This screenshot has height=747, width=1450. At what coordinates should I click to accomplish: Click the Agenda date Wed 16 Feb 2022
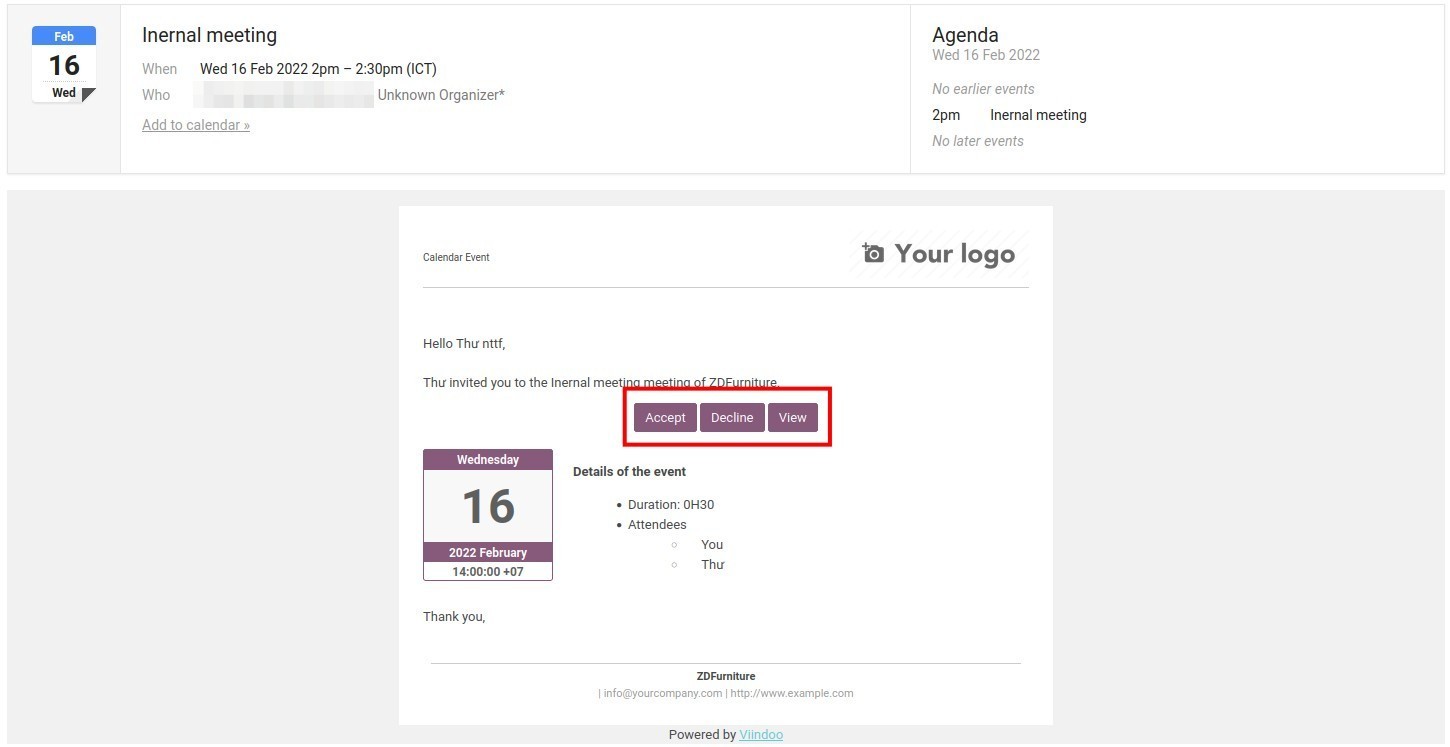(986, 56)
